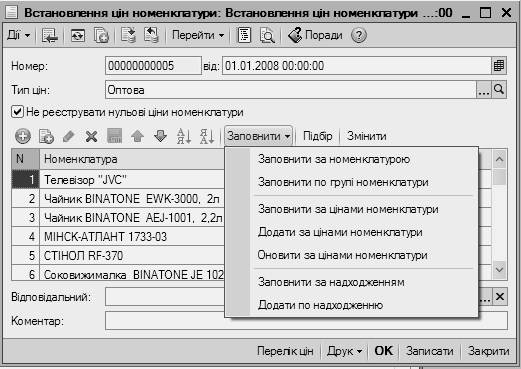Click the edit row pencil icon
The image size is (521, 369).
(x=69, y=136)
